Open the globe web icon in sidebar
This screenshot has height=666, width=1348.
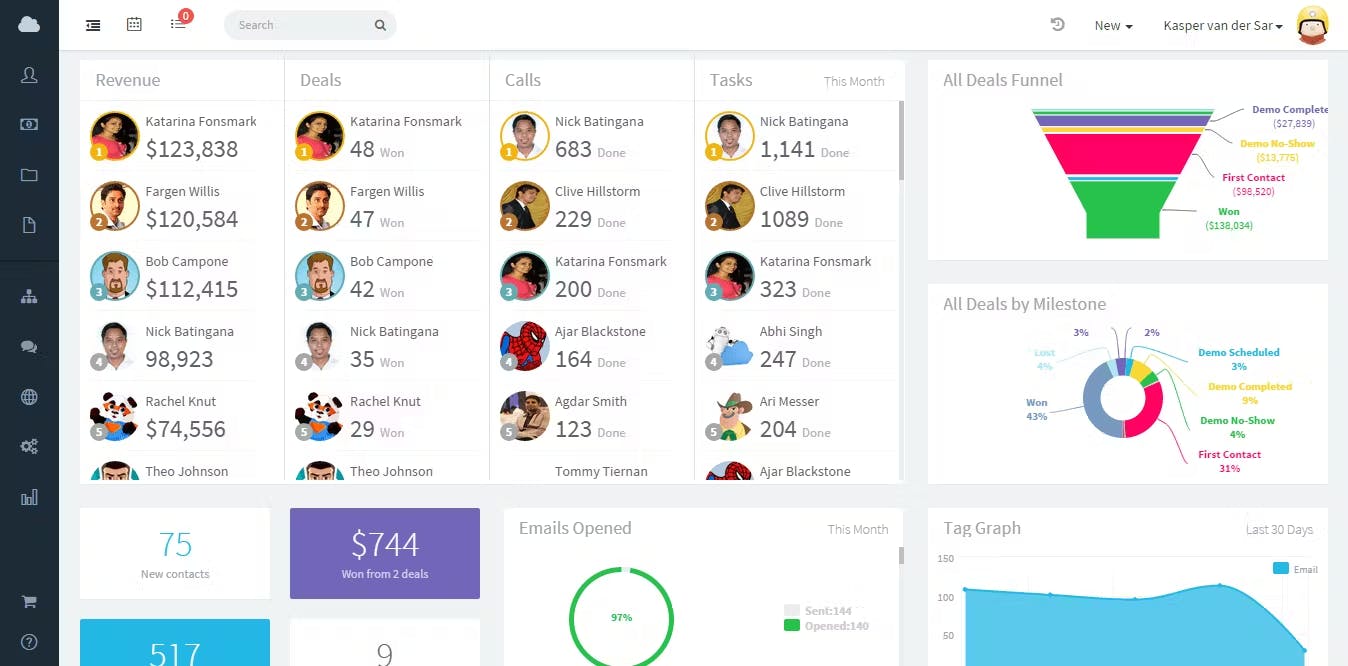click(x=29, y=397)
